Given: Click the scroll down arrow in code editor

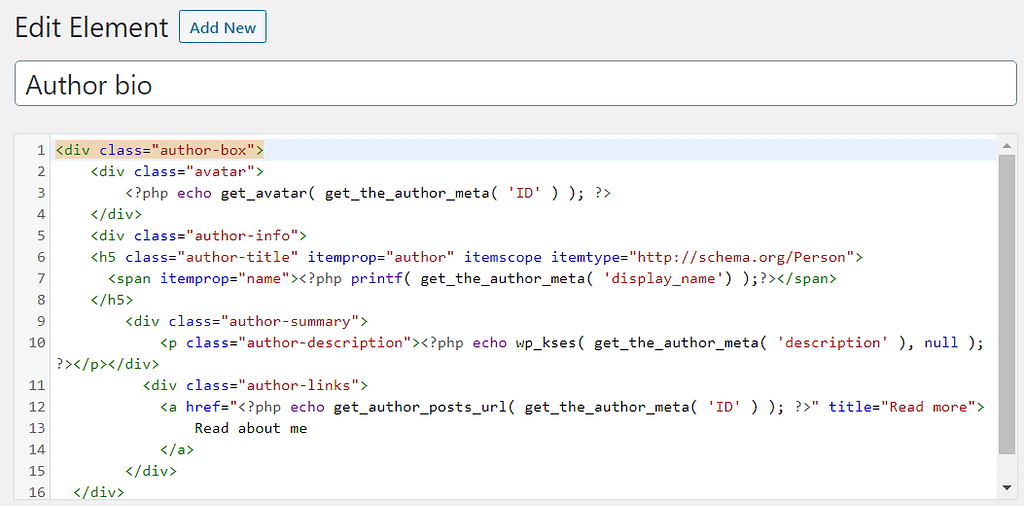Looking at the screenshot, I should click(1006, 488).
